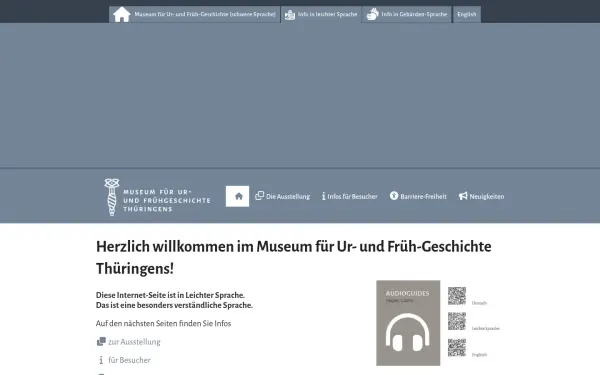The width and height of the screenshot is (600, 375).
Task: Click the Herzlich willkommen page heading
Action: 293,258
